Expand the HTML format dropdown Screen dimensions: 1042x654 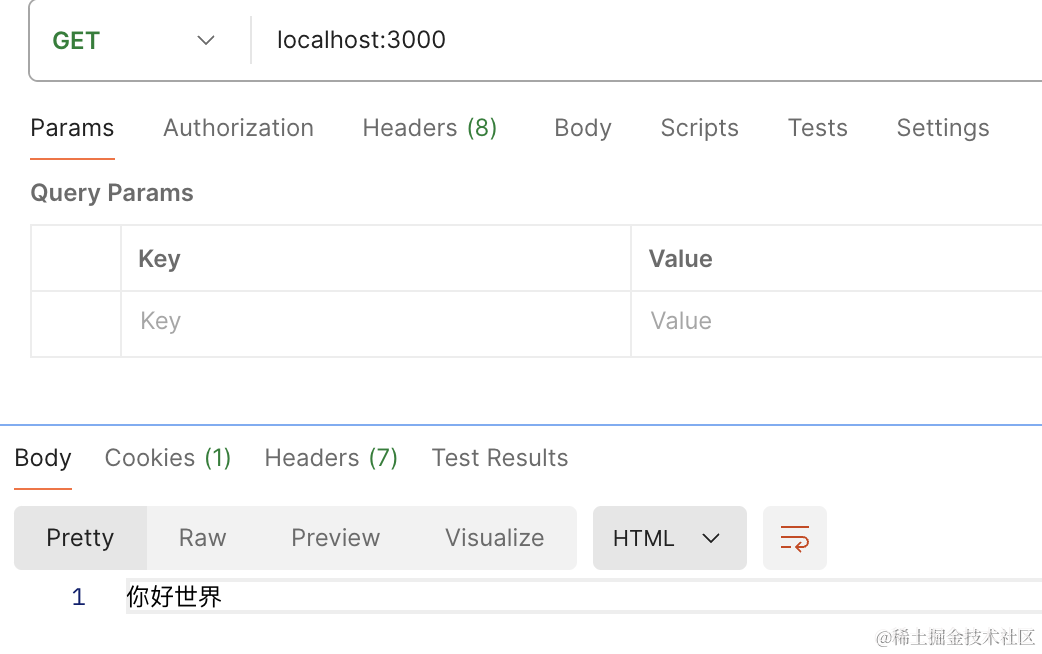(x=669, y=538)
